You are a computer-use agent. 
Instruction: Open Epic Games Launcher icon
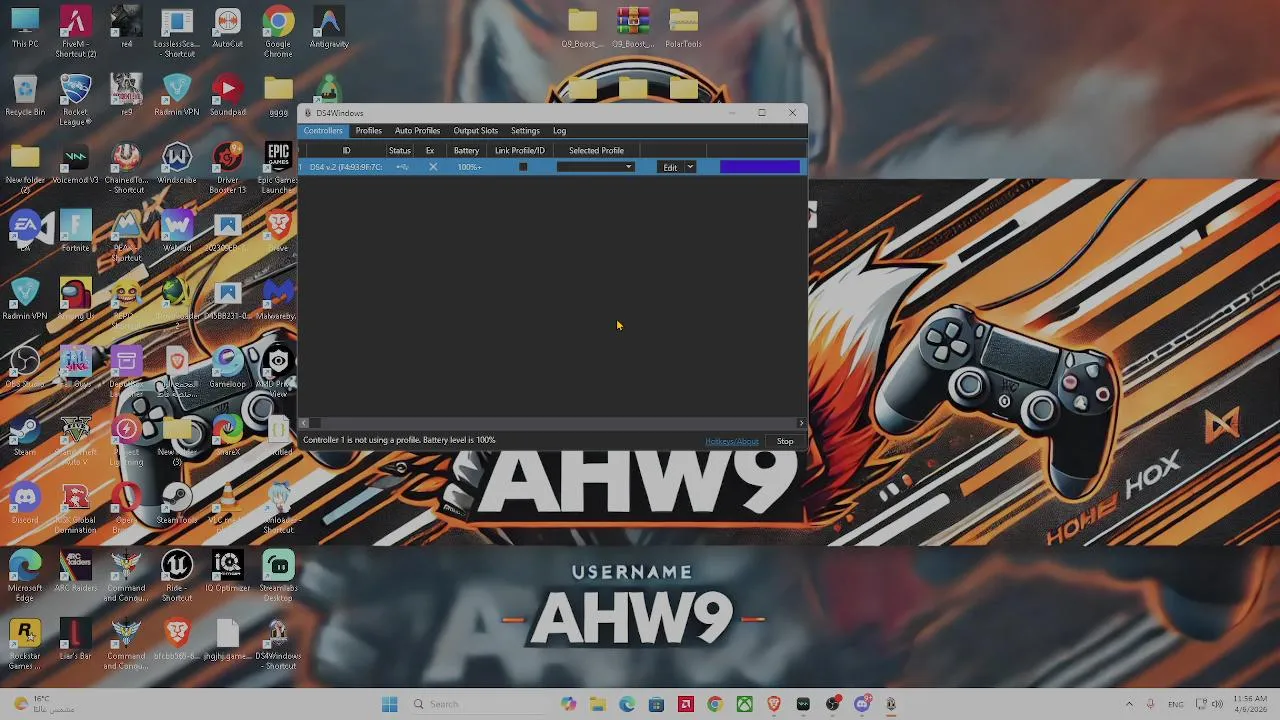point(278,168)
